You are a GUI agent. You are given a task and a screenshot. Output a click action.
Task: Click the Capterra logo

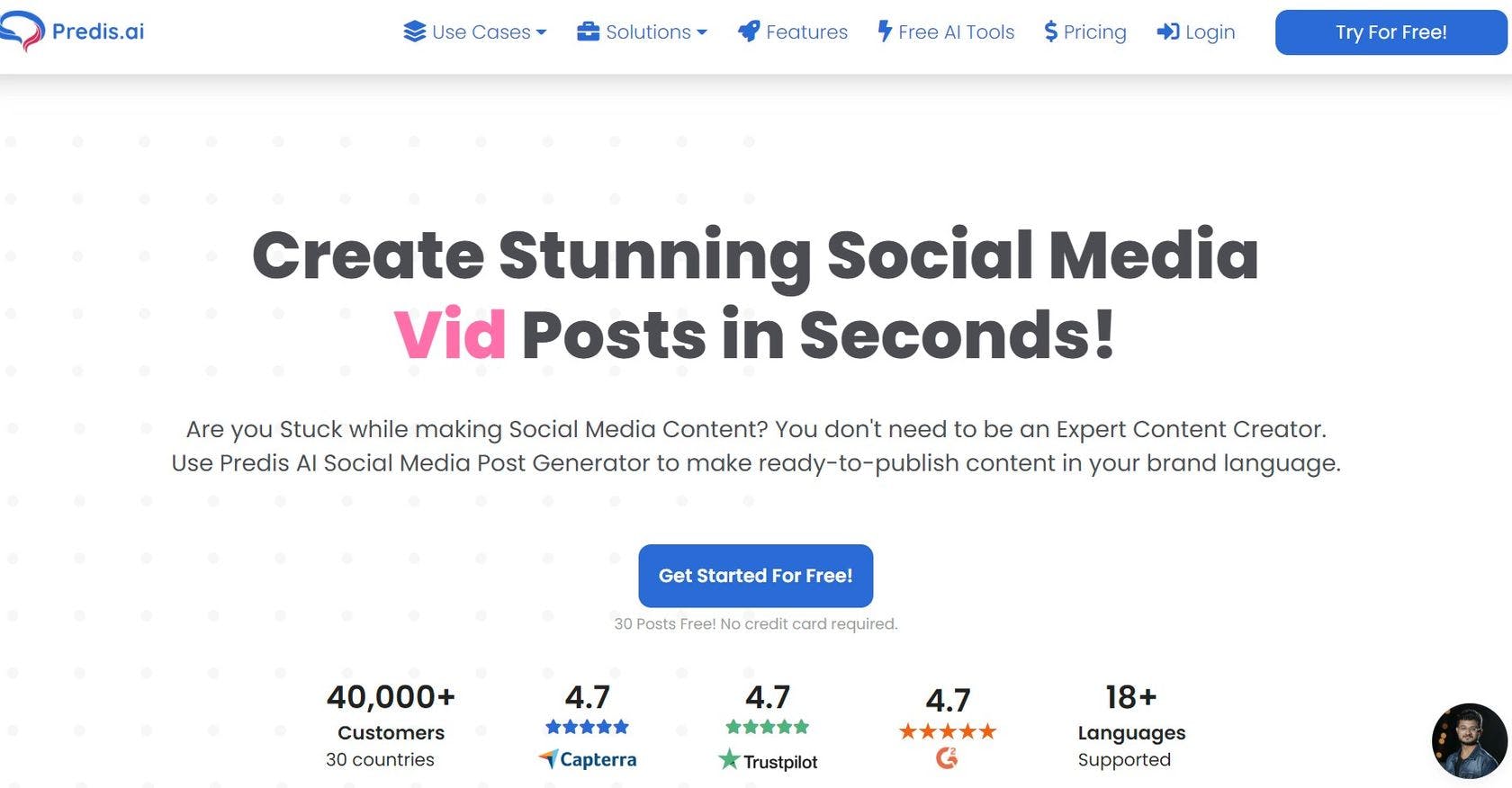tap(588, 759)
